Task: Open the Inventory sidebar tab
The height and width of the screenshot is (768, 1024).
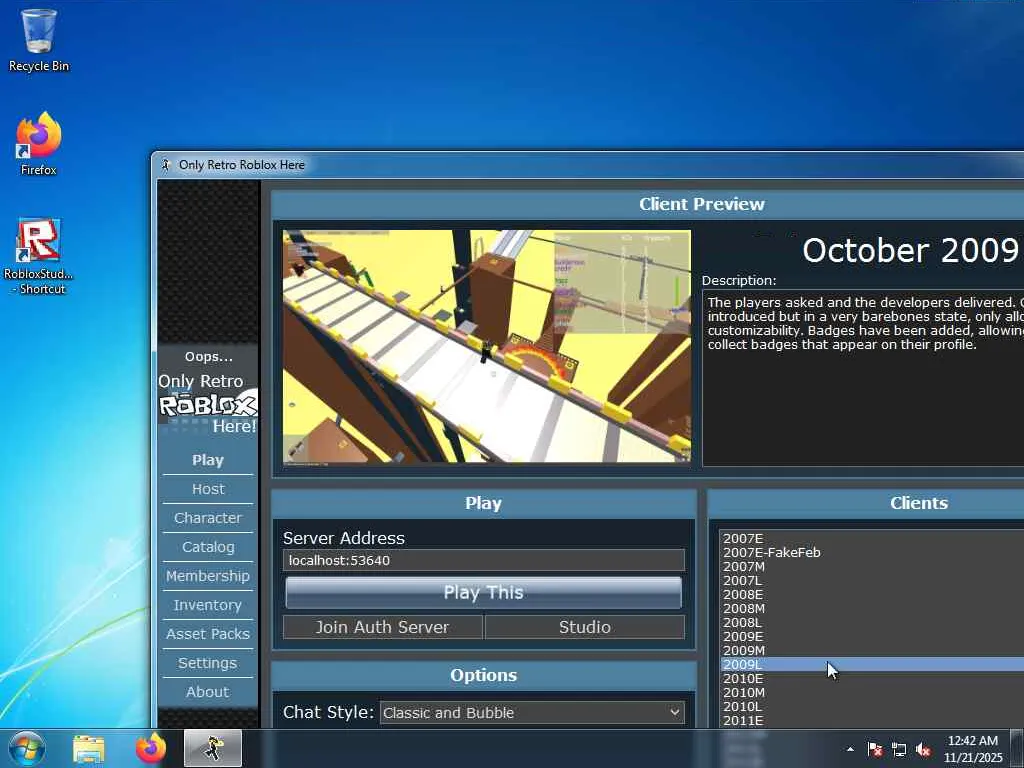Action: point(208,605)
